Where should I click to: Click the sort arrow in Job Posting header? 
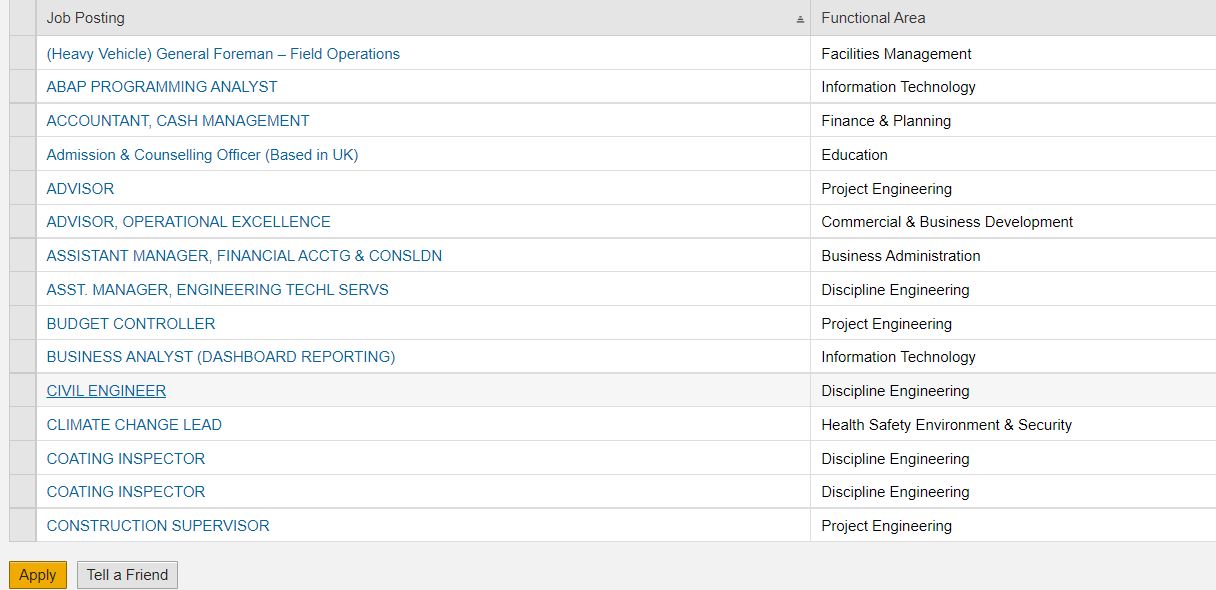click(x=800, y=19)
